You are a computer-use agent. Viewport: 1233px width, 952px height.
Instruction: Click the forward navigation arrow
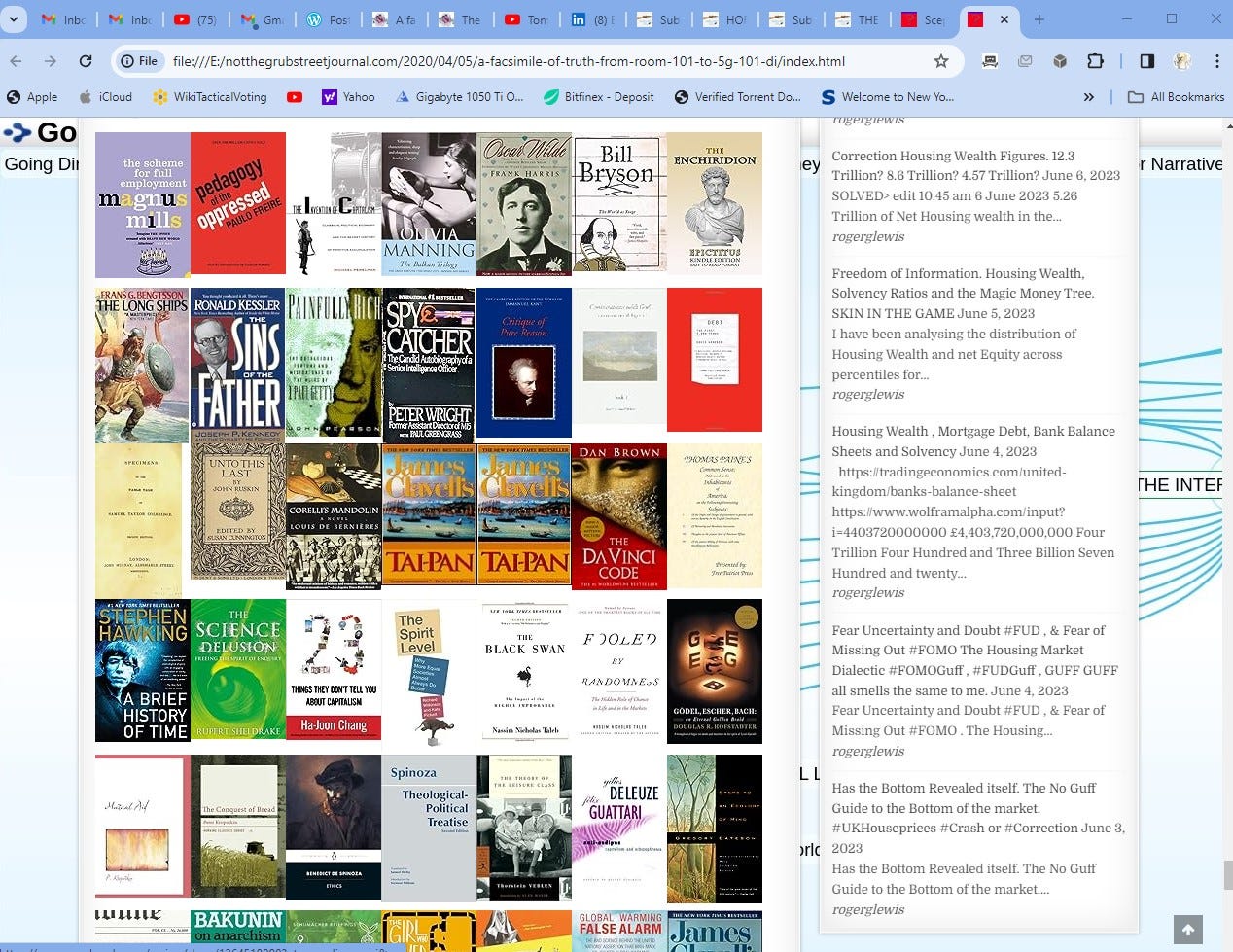click(50, 61)
